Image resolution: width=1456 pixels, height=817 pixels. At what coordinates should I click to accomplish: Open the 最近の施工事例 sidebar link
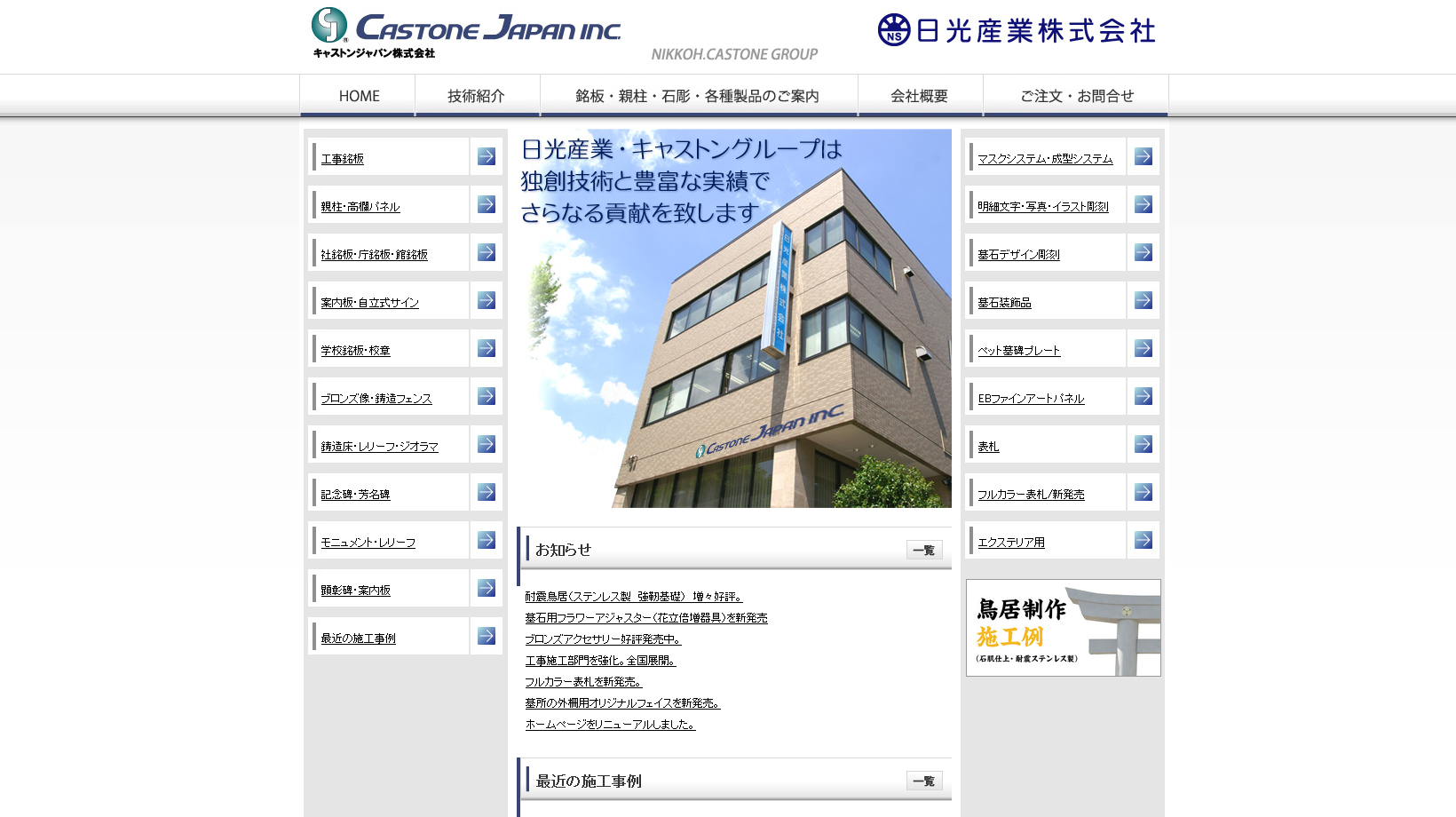pyautogui.click(x=359, y=639)
